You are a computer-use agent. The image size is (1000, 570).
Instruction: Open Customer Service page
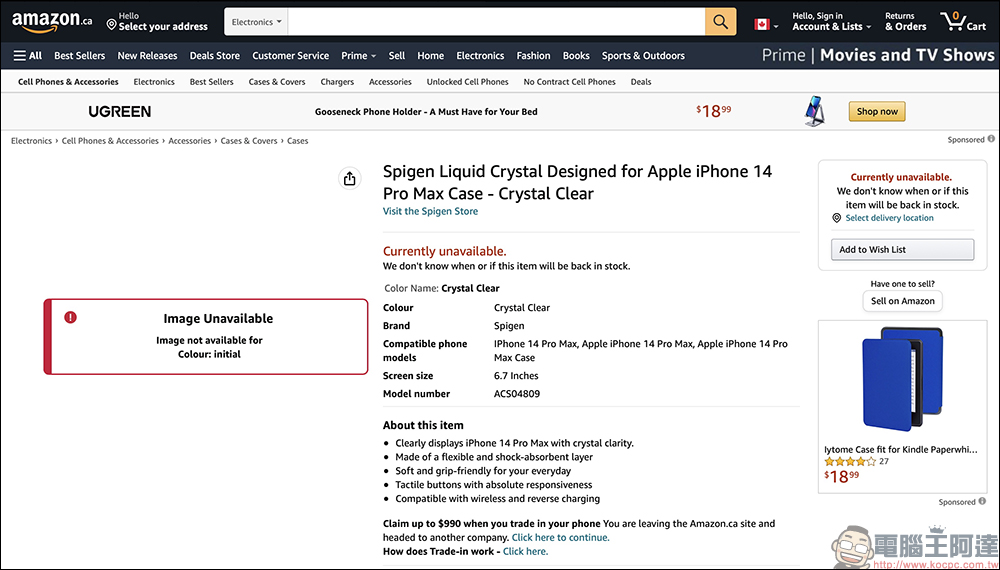click(x=290, y=55)
